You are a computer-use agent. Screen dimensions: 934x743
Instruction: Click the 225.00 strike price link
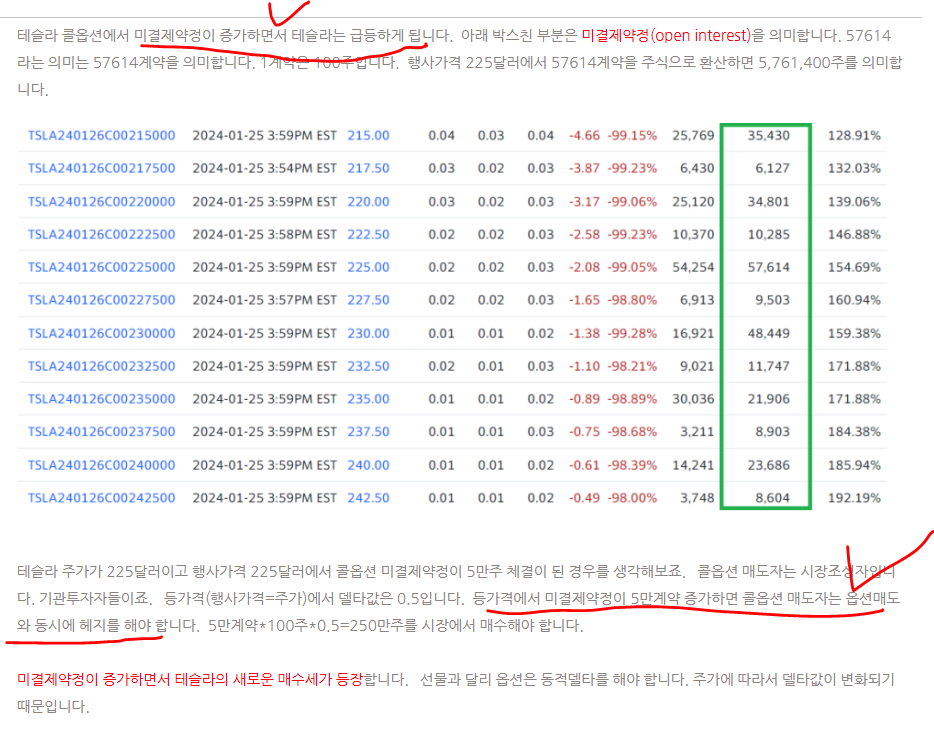(x=369, y=268)
